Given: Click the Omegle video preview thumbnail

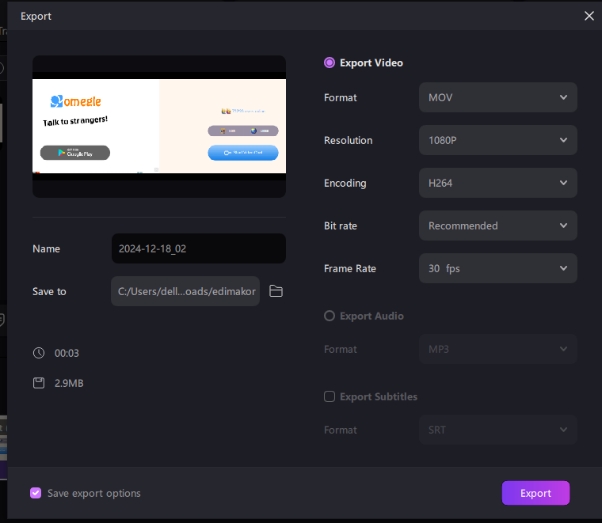Looking at the screenshot, I should coord(159,126).
